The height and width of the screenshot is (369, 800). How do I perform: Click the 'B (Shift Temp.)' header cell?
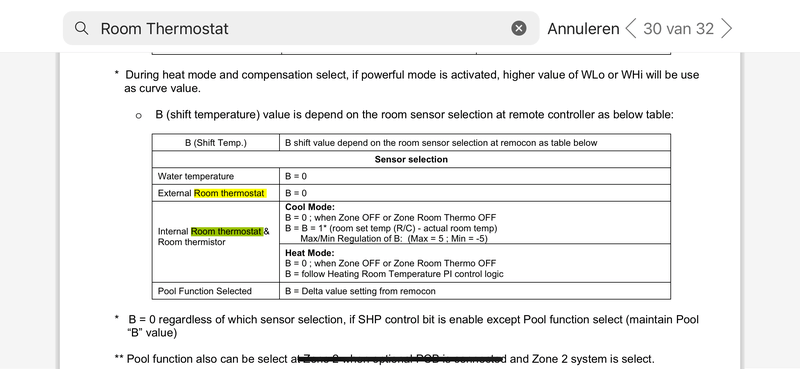(x=215, y=143)
